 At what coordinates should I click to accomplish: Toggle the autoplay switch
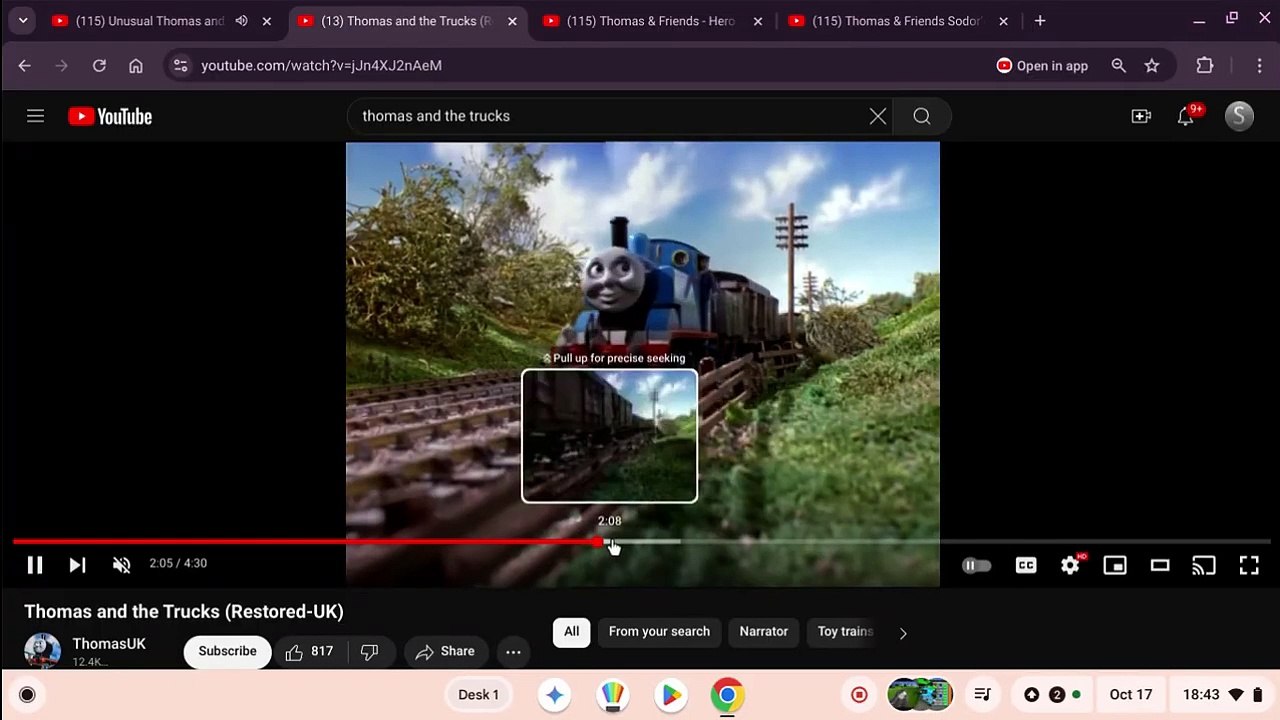click(x=976, y=566)
